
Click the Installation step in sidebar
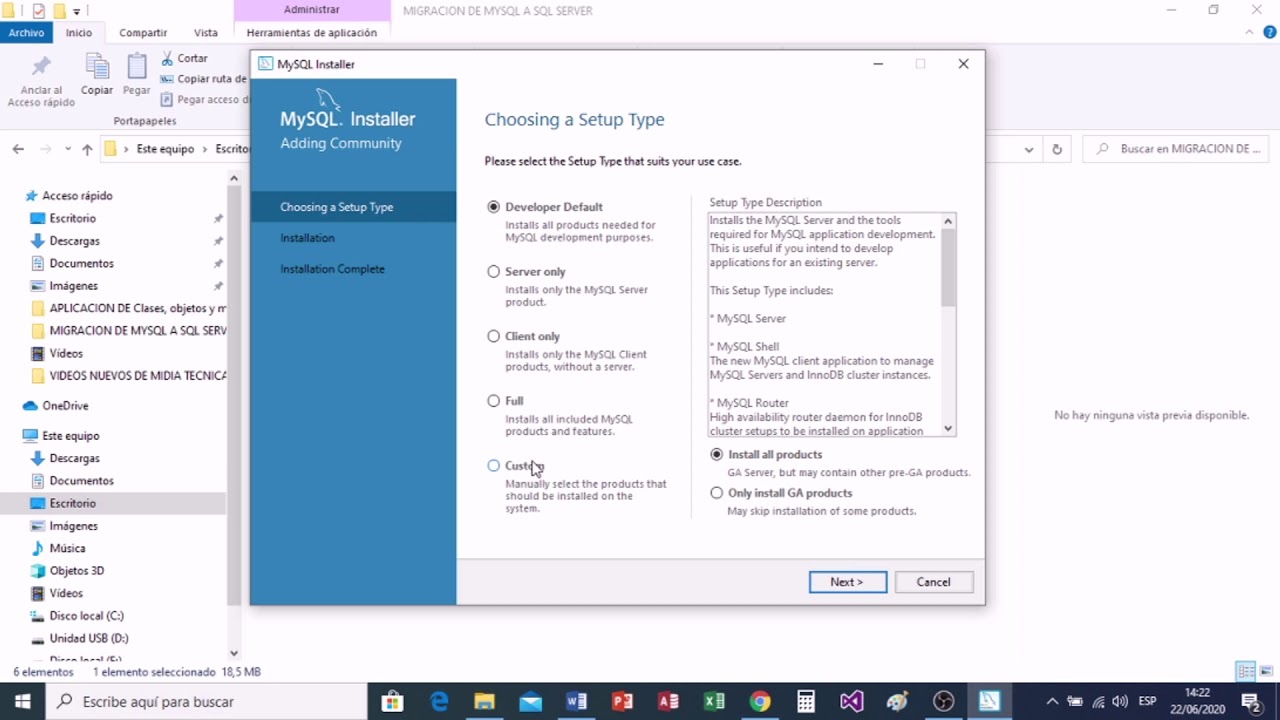[x=307, y=238]
